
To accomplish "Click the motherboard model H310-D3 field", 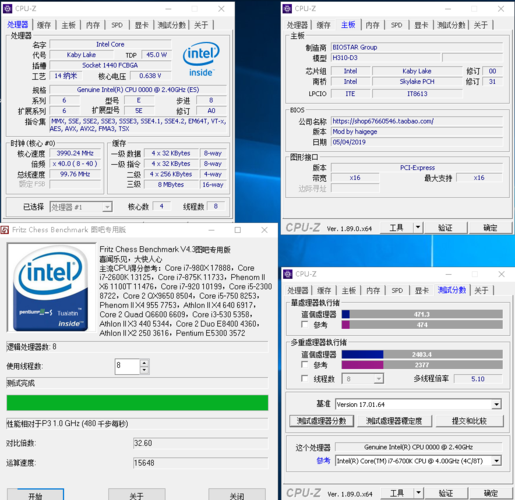I will 385,58.
